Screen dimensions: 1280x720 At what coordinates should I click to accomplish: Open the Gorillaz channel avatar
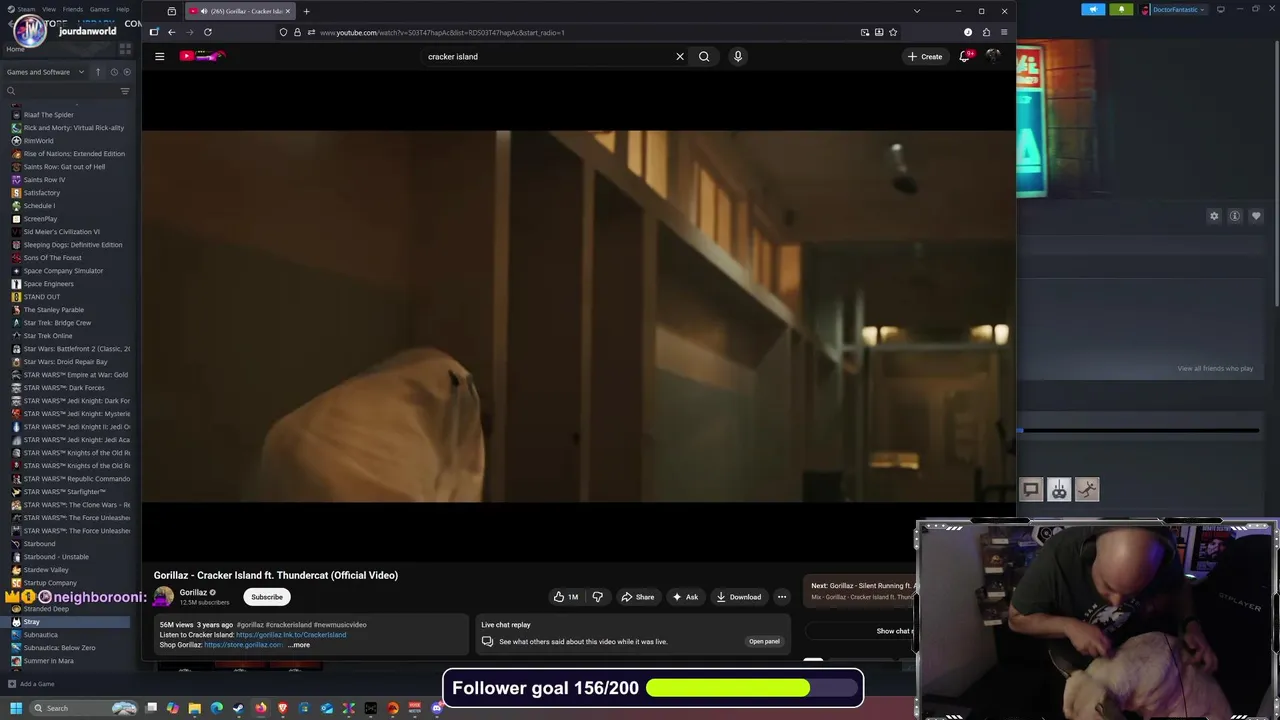click(163, 596)
